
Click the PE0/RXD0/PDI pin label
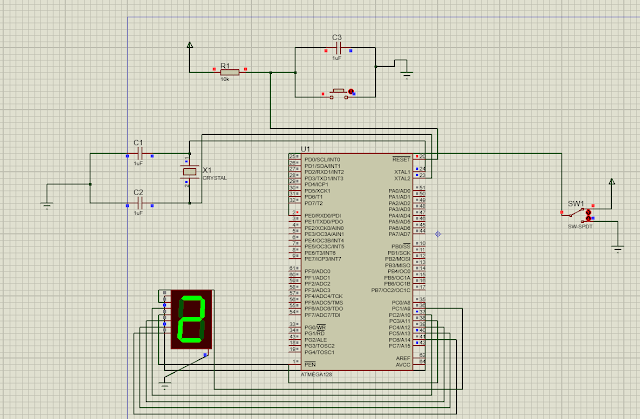pyautogui.click(x=322, y=215)
